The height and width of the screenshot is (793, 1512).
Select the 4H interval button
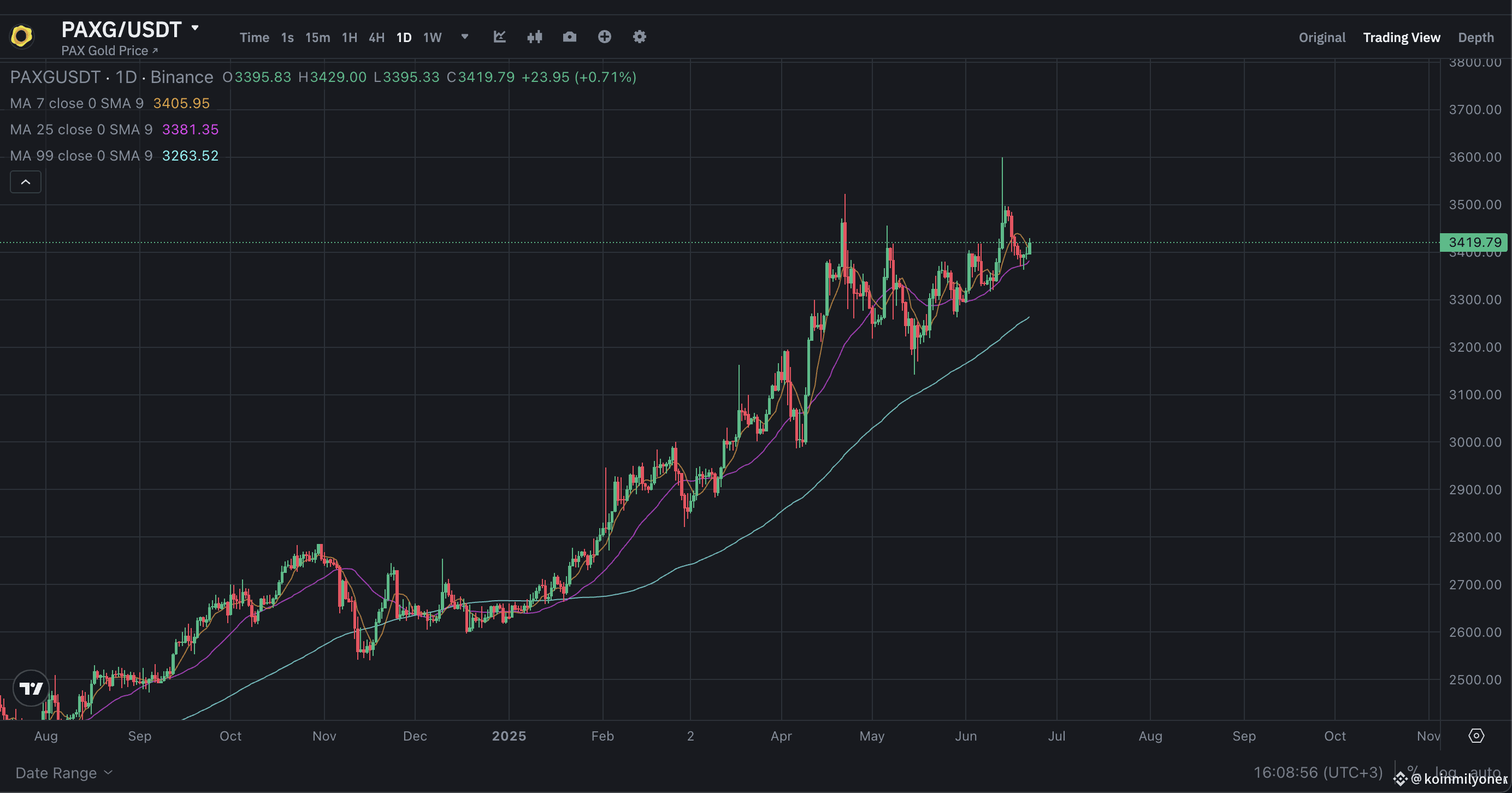376,37
